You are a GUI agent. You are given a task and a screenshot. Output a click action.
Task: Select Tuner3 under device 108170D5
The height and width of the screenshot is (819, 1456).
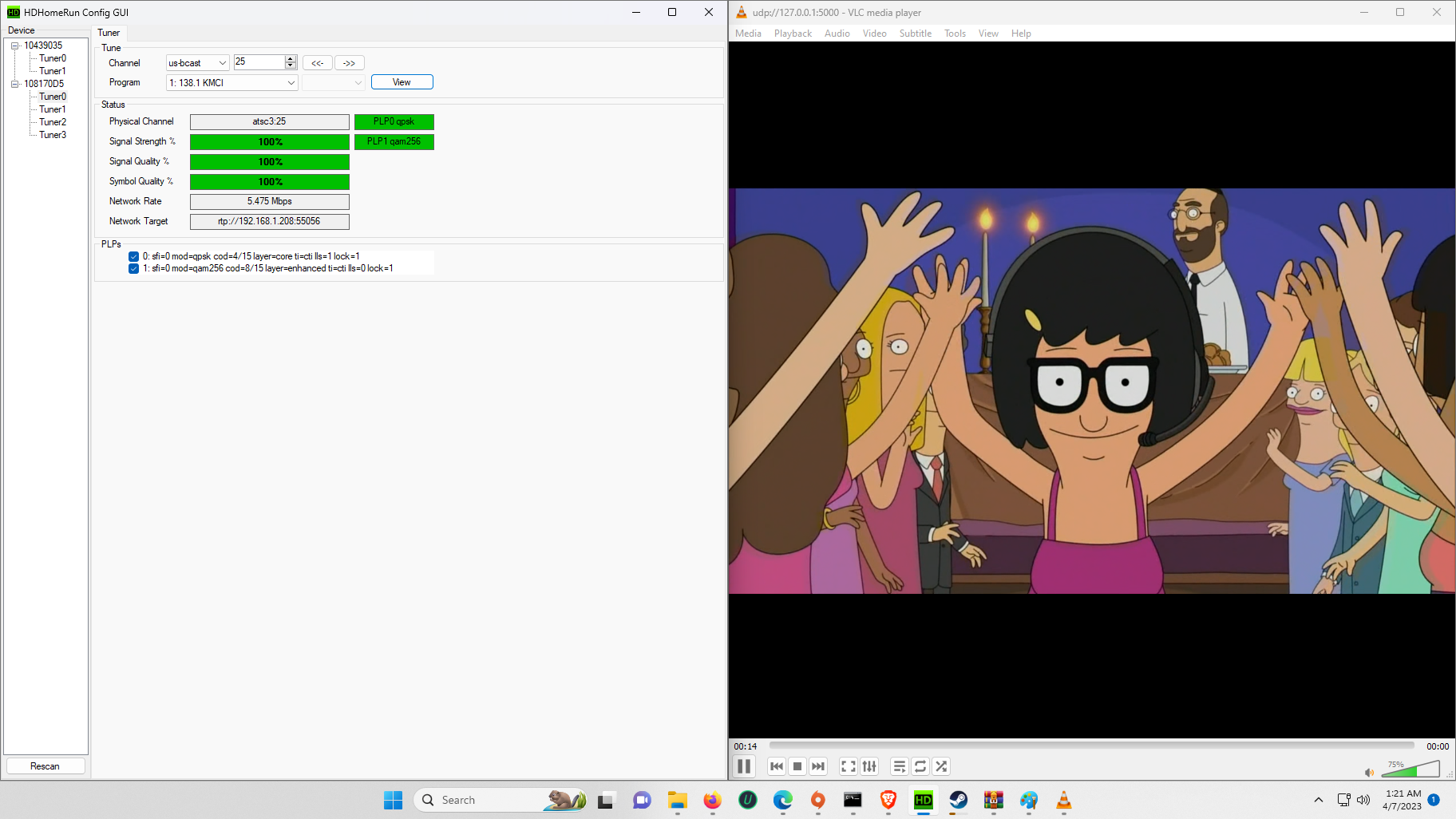[x=53, y=135]
